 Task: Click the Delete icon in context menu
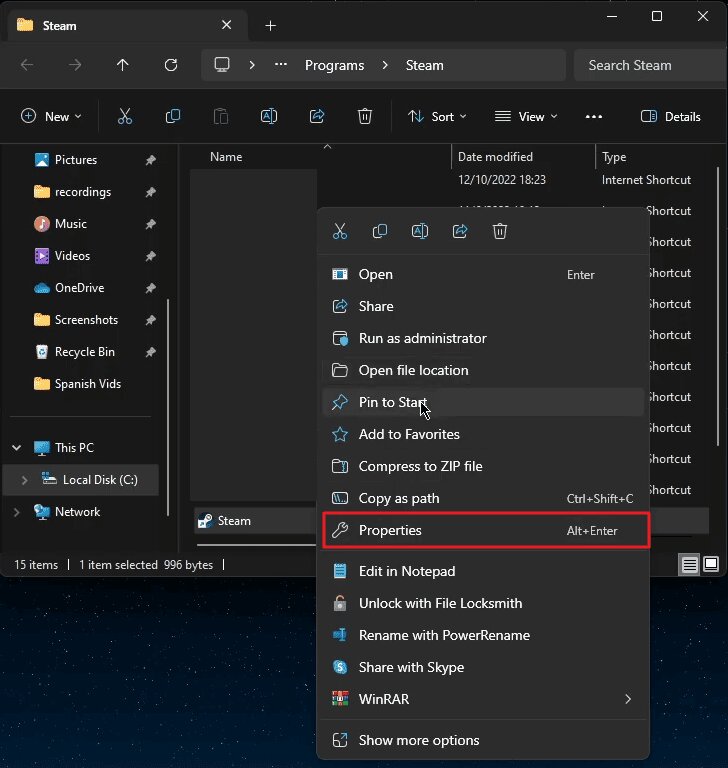click(500, 231)
